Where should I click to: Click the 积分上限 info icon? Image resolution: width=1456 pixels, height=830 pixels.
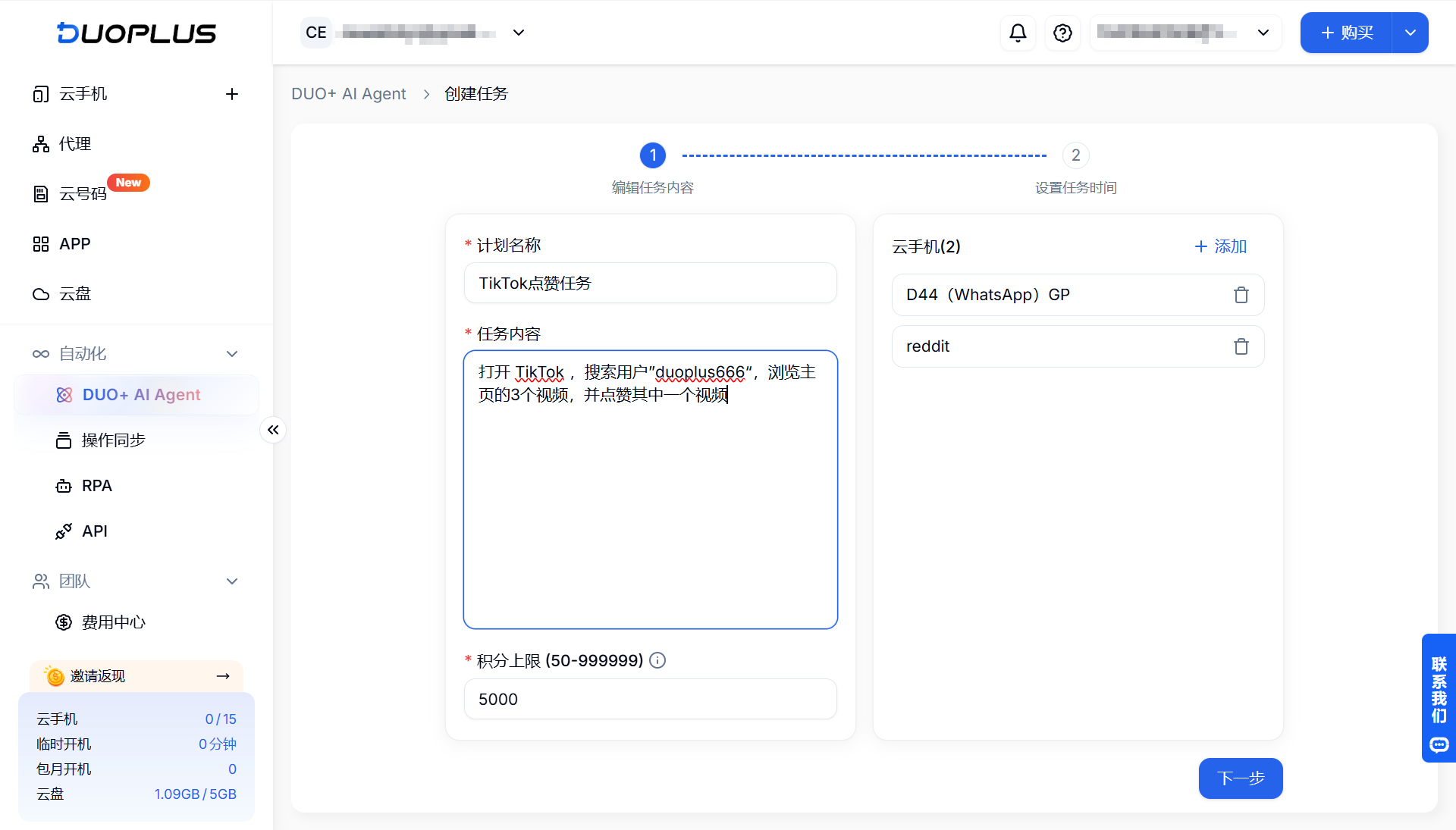tap(658, 660)
